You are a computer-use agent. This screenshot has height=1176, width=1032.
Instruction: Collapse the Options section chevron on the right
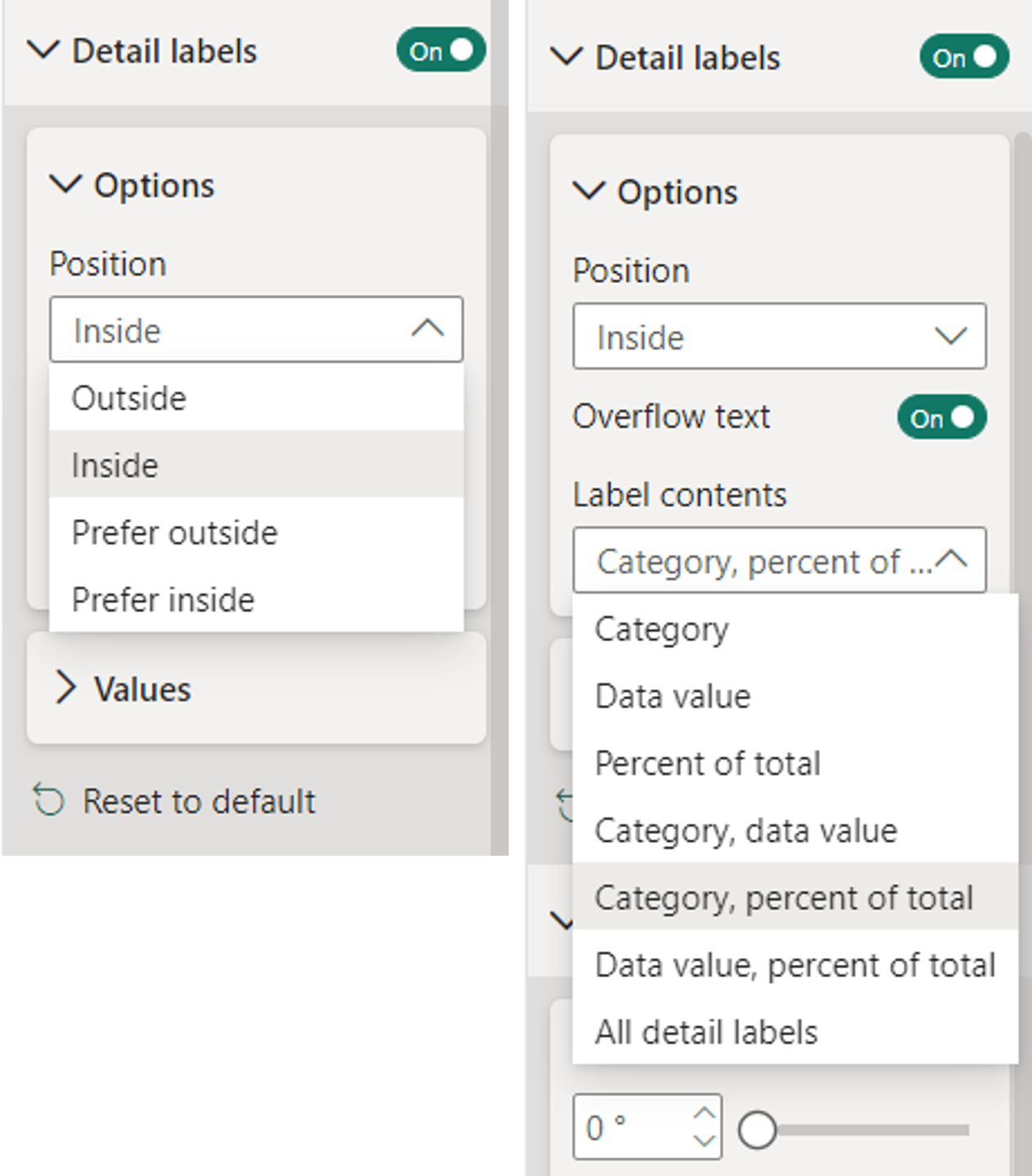click(x=589, y=192)
